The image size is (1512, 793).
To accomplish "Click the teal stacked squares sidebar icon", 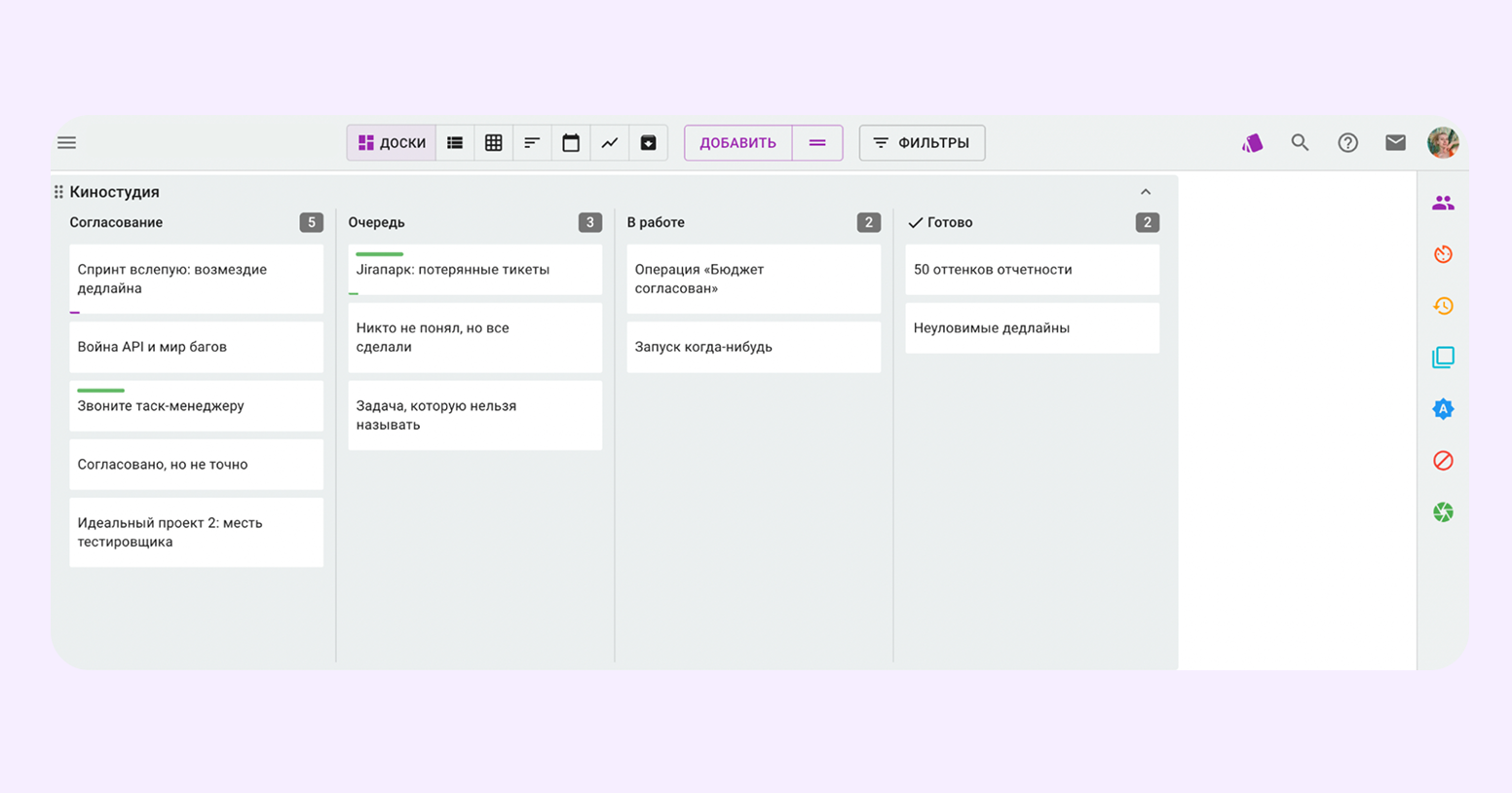I will click(x=1443, y=358).
